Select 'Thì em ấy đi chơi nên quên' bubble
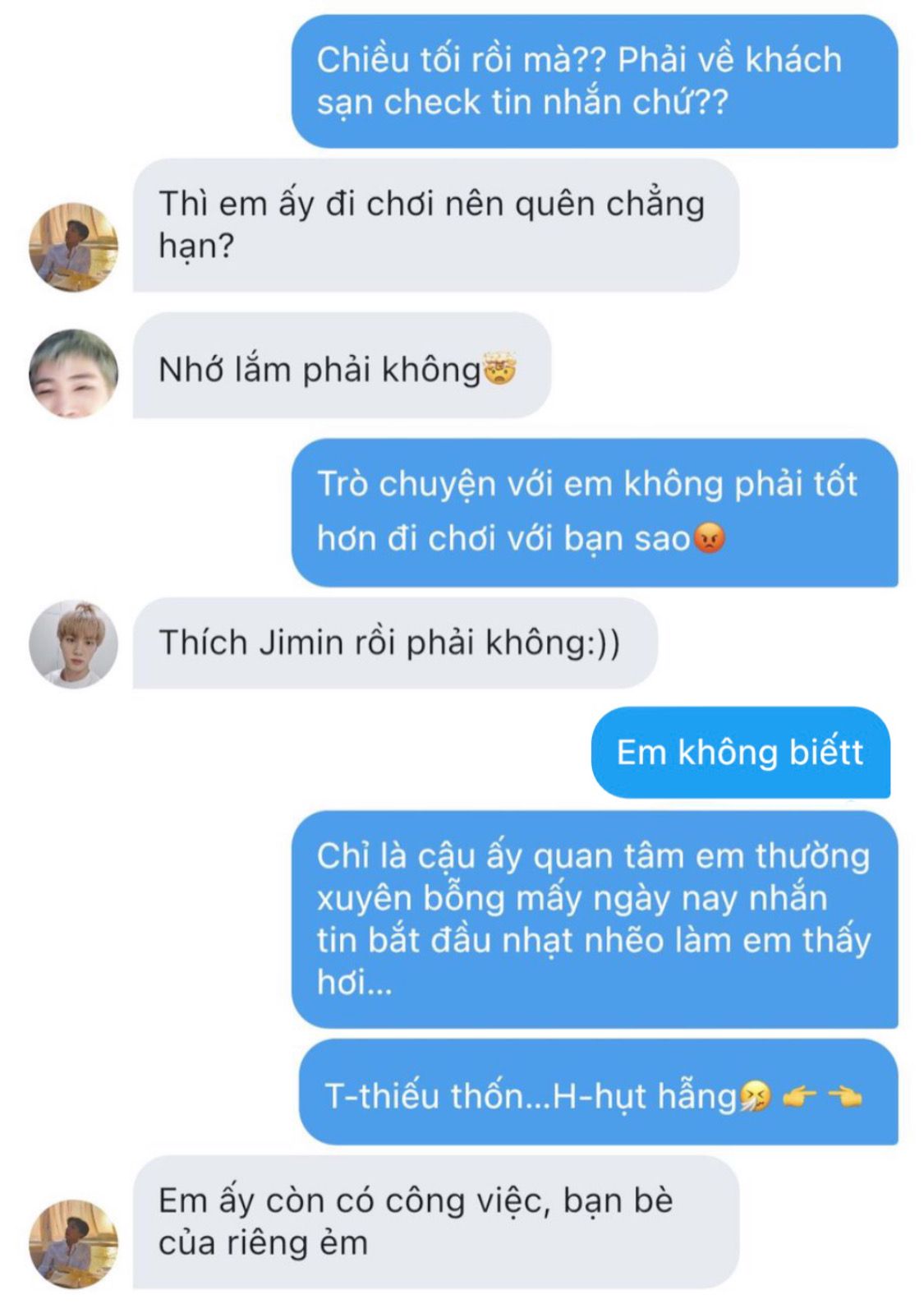924x1304 pixels. pos(436,225)
